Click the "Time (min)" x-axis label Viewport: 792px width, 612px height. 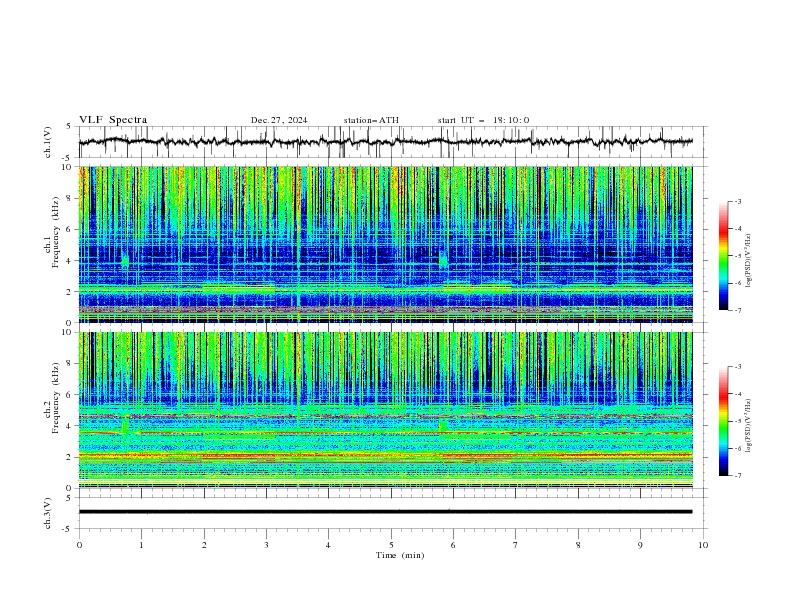pos(400,555)
